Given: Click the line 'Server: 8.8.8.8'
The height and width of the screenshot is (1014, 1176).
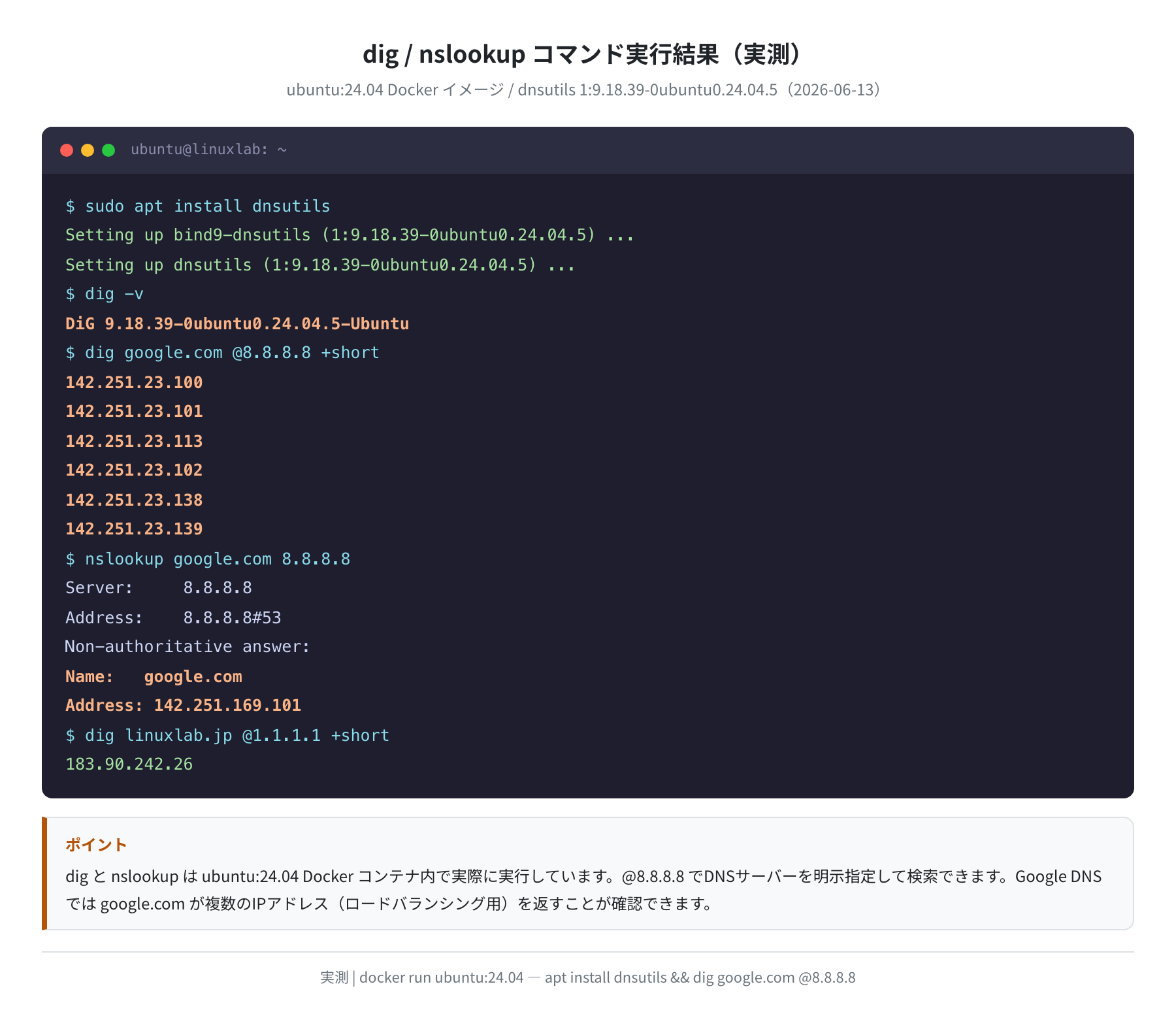Looking at the screenshot, I should coord(159,588).
